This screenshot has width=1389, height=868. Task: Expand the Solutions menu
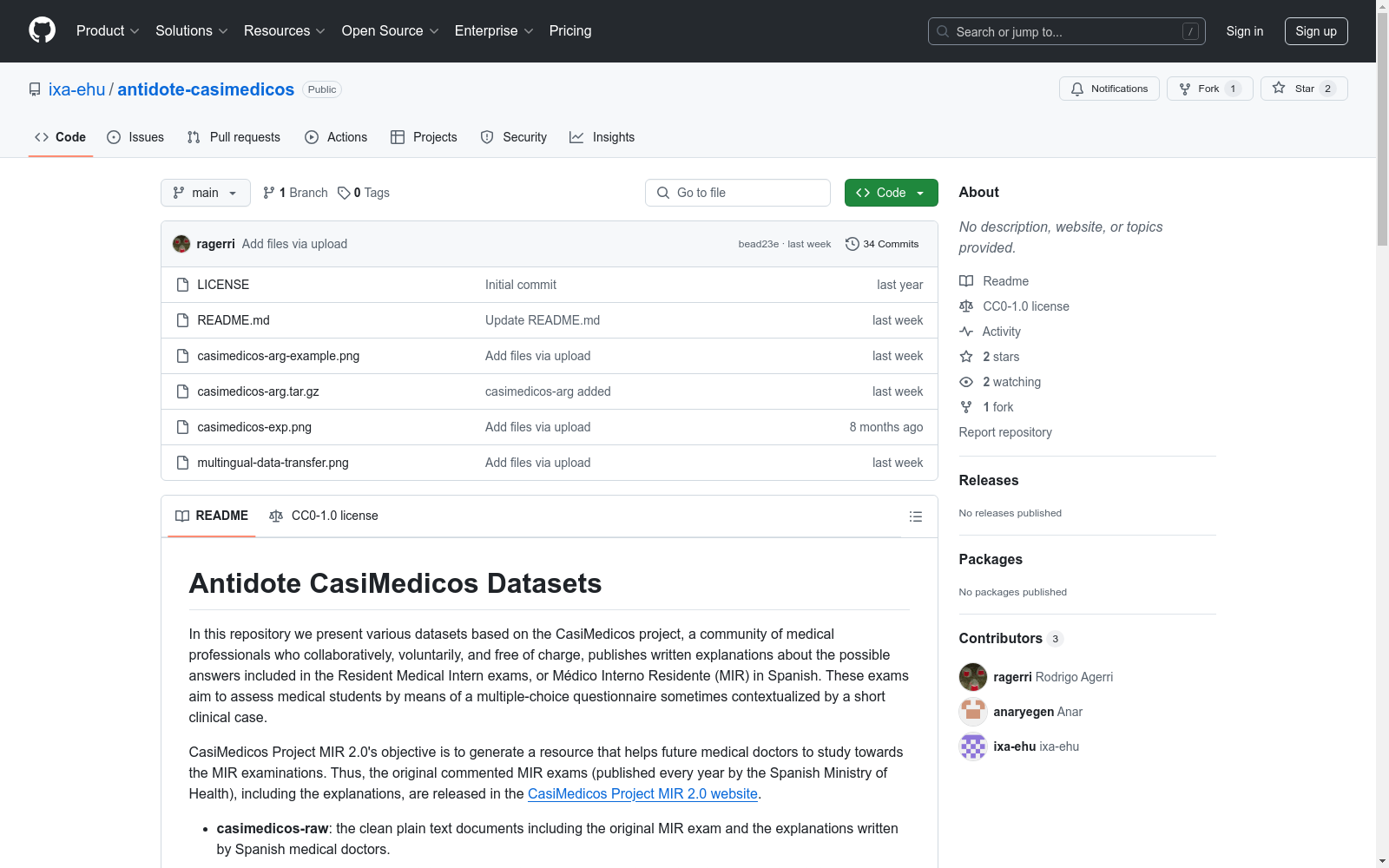click(x=192, y=30)
